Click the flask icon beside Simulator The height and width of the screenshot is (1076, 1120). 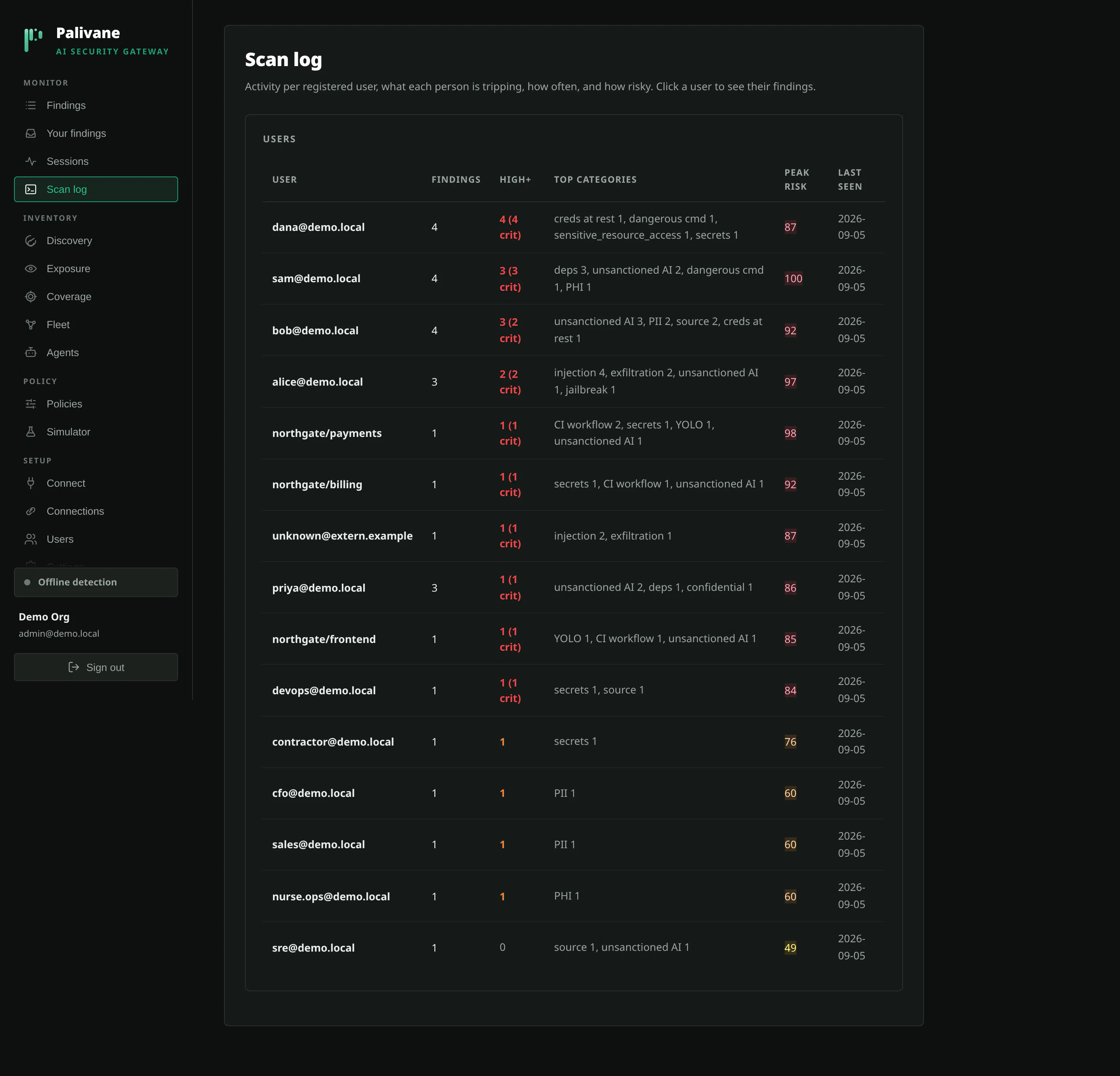tap(31, 432)
